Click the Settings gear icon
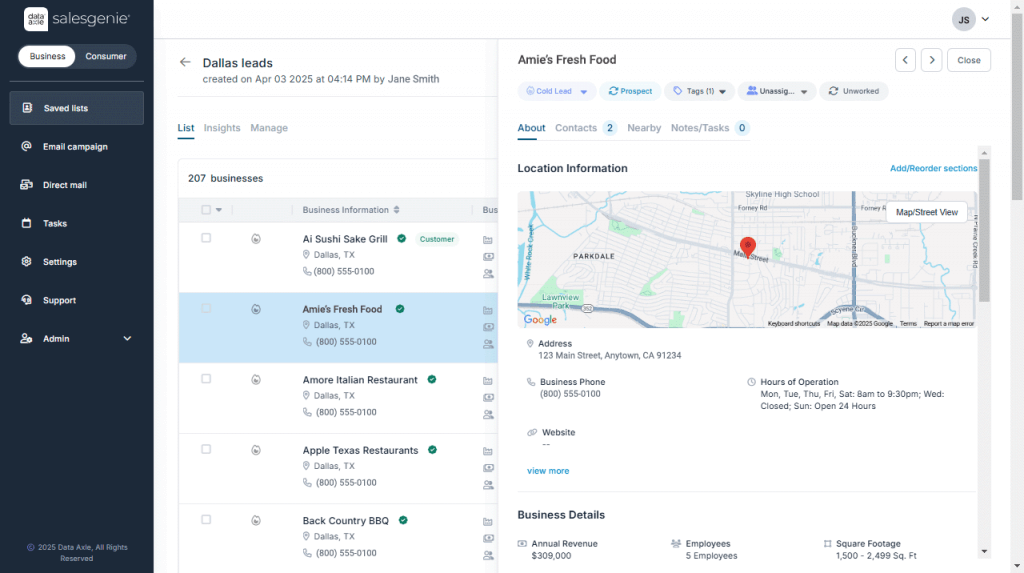1024x573 pixels. point(26,261)
